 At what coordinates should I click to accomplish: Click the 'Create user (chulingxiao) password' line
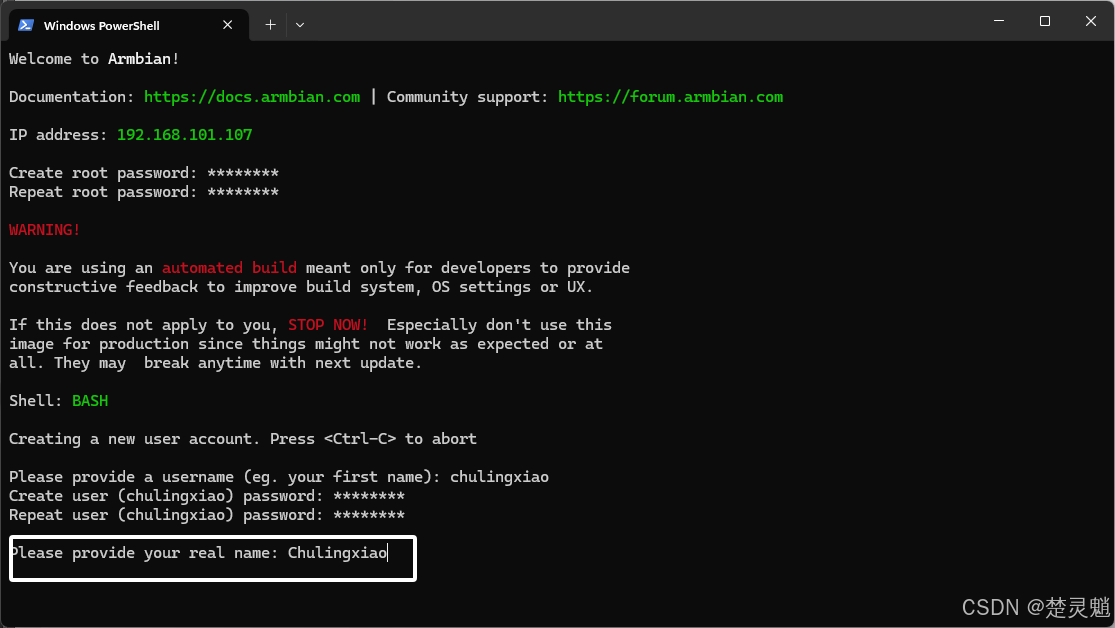click(207, 496)
